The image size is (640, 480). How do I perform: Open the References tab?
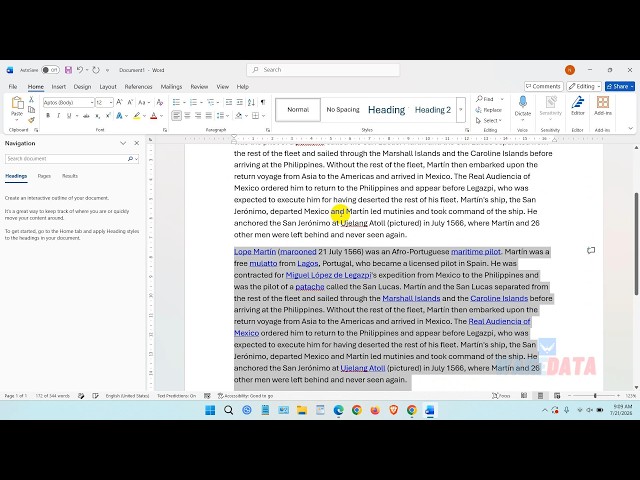pos(138,87)
